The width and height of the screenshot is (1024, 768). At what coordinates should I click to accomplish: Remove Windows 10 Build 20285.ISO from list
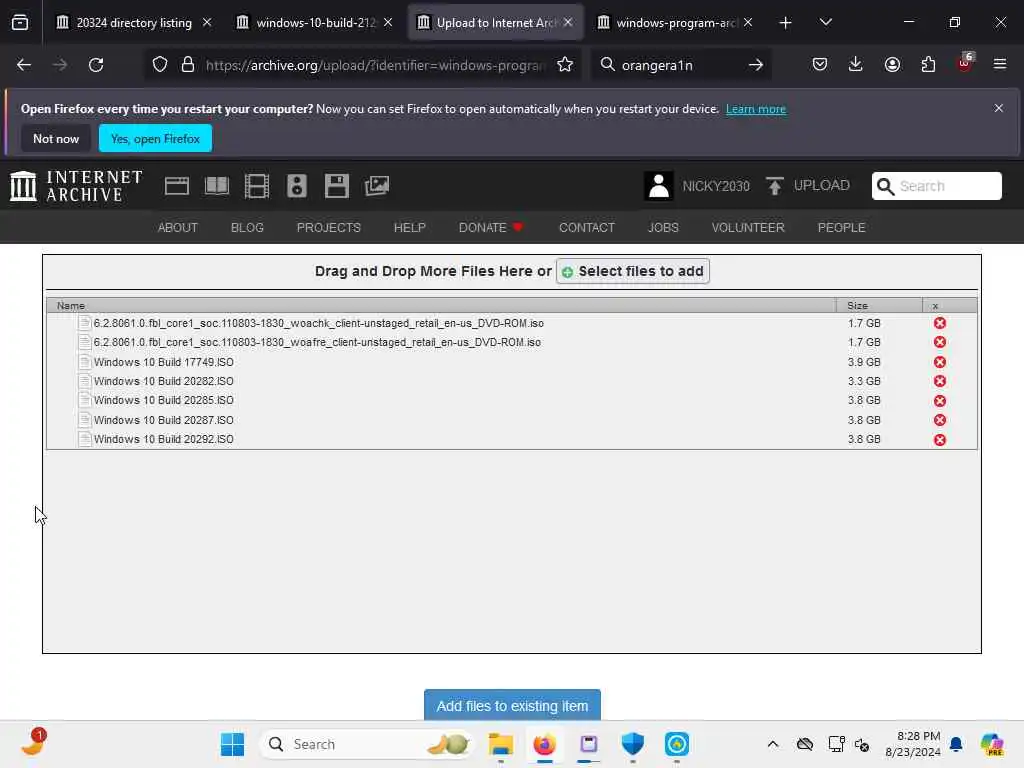click(940, 401)
